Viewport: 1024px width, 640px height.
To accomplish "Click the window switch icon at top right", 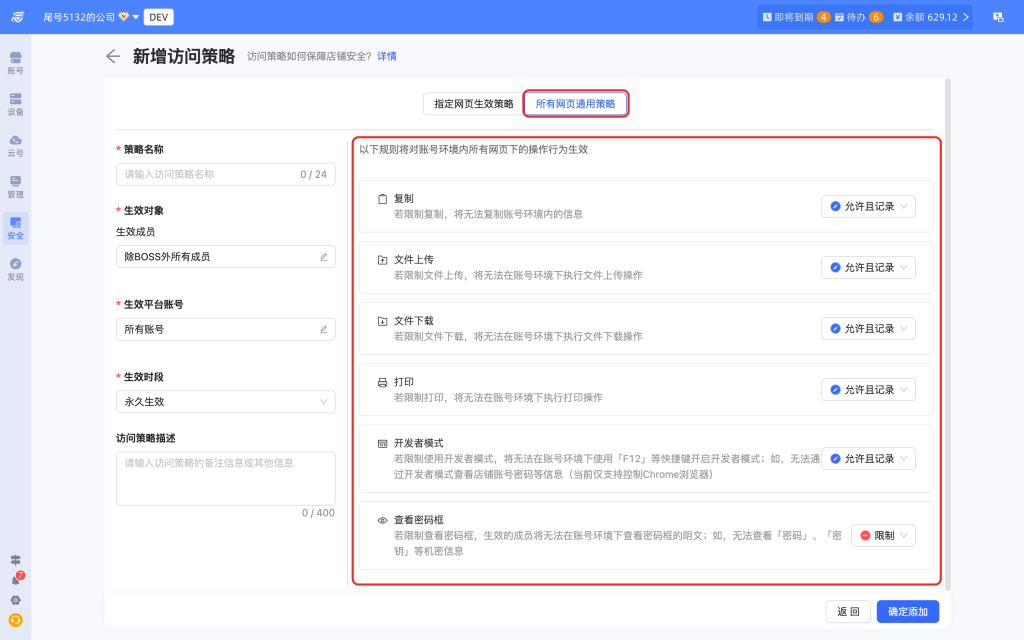I will (997, 17).
